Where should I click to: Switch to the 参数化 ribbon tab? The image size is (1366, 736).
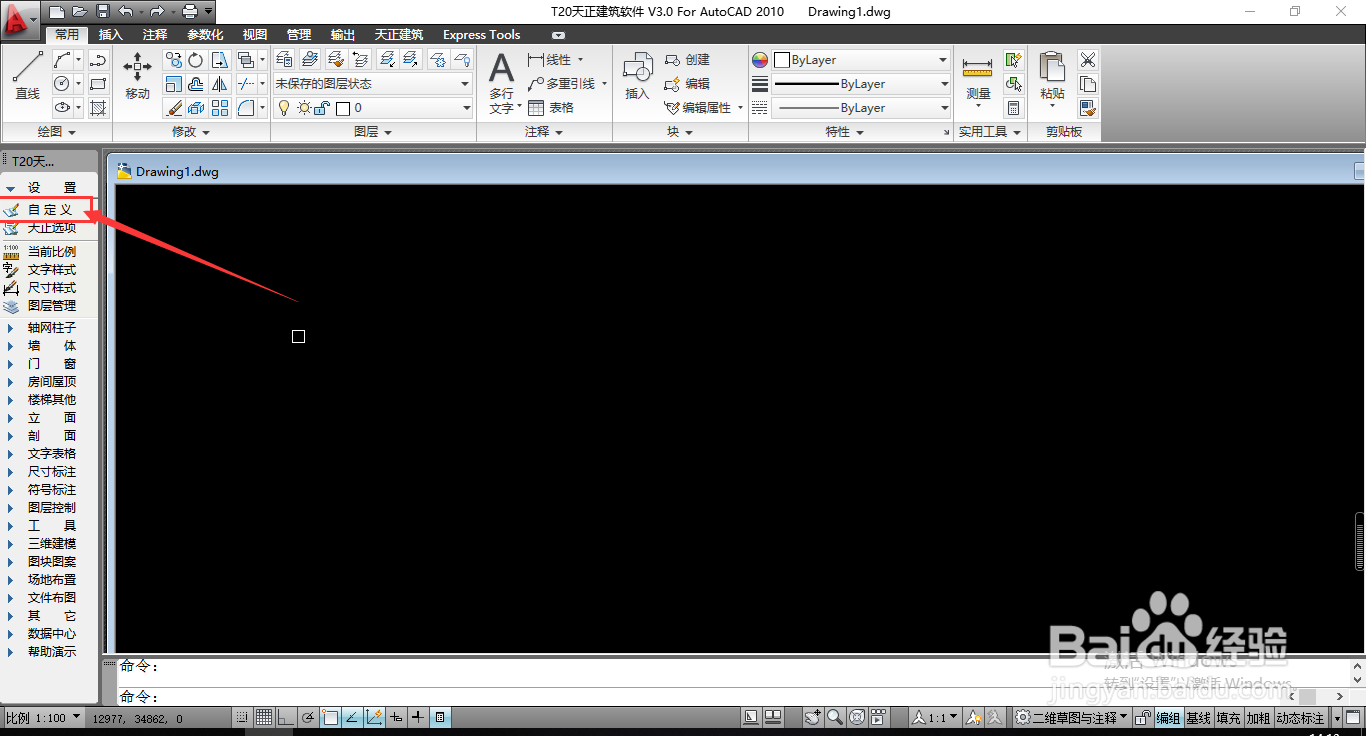[x=205, y=35]
